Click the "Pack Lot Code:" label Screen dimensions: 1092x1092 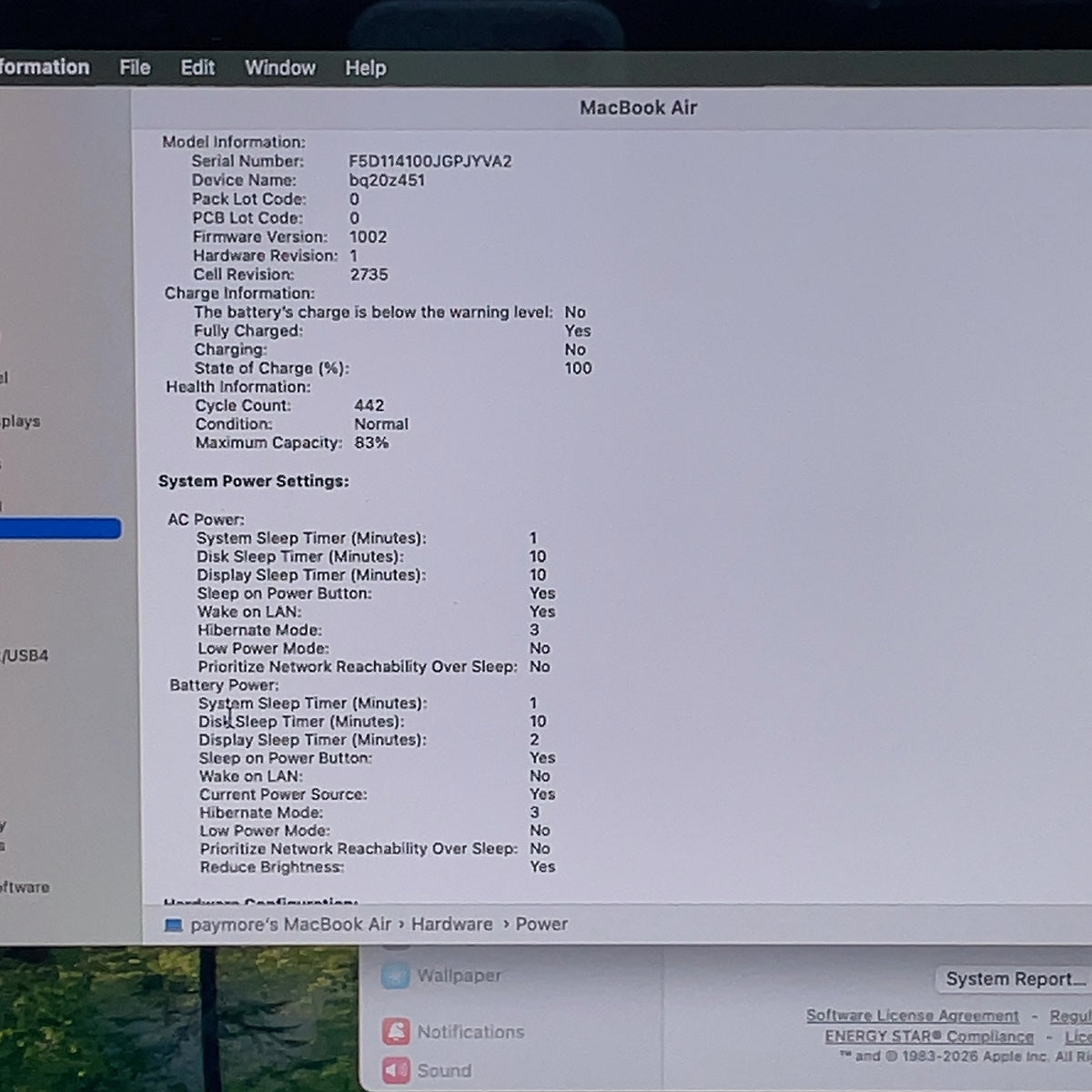[249, 199]
